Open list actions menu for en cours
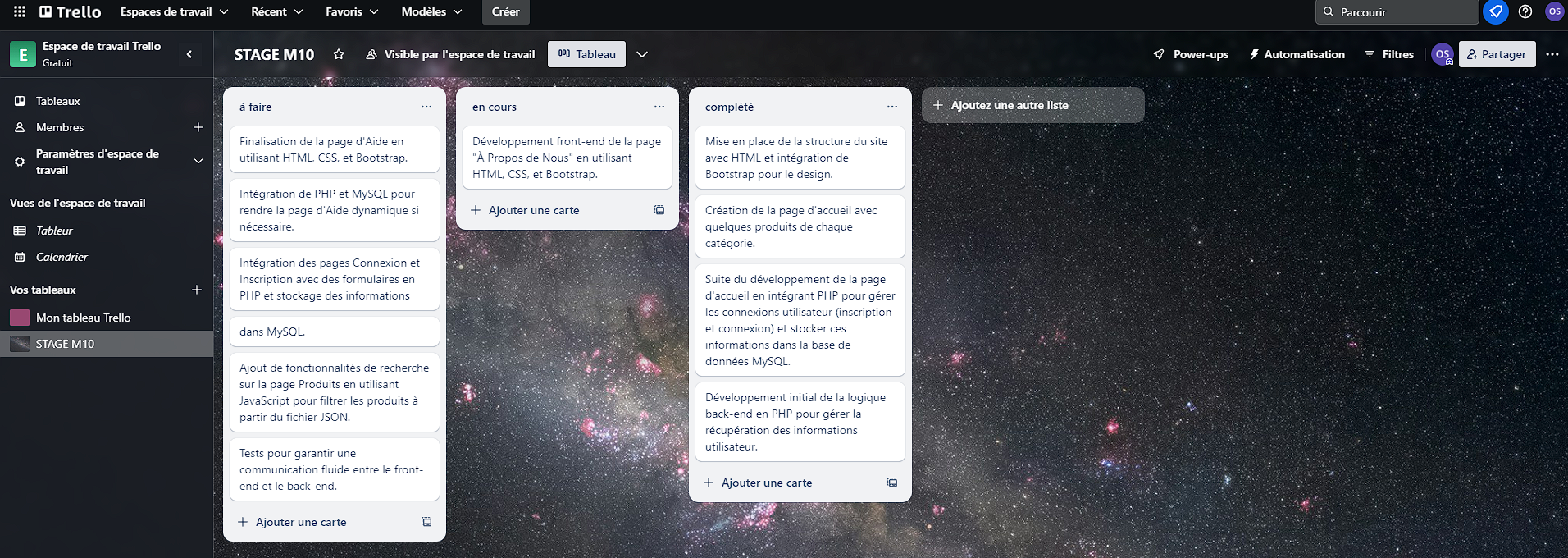 tap(659, 107)
